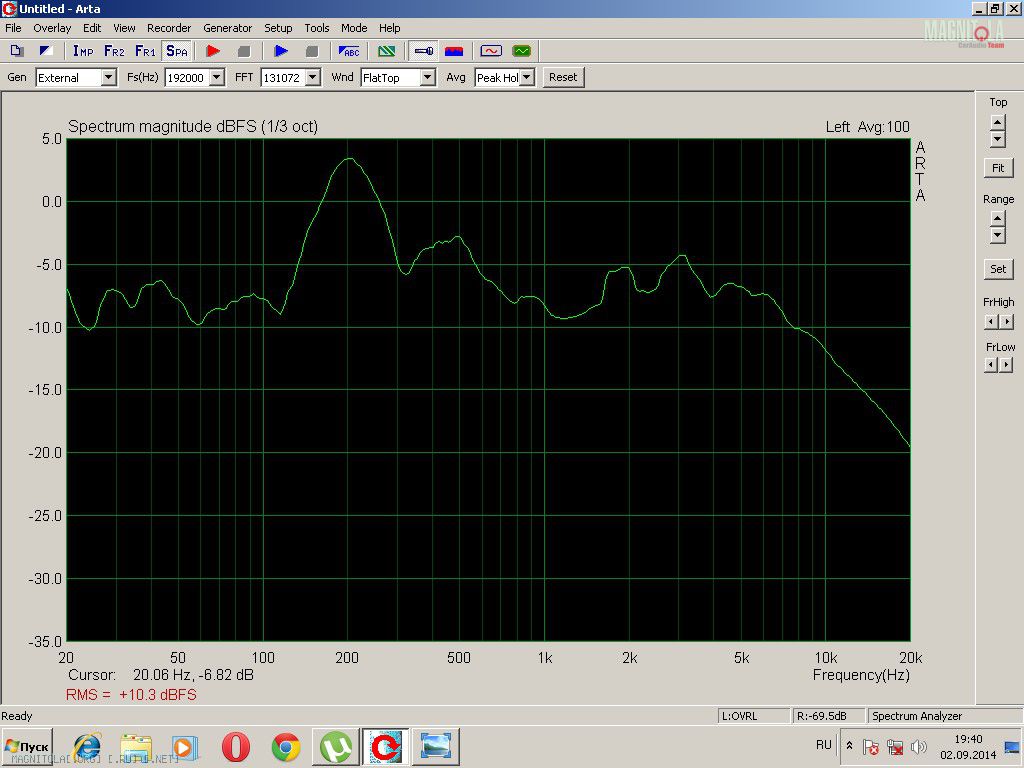
Task: Click the new document icon
Action: [17, 51]
